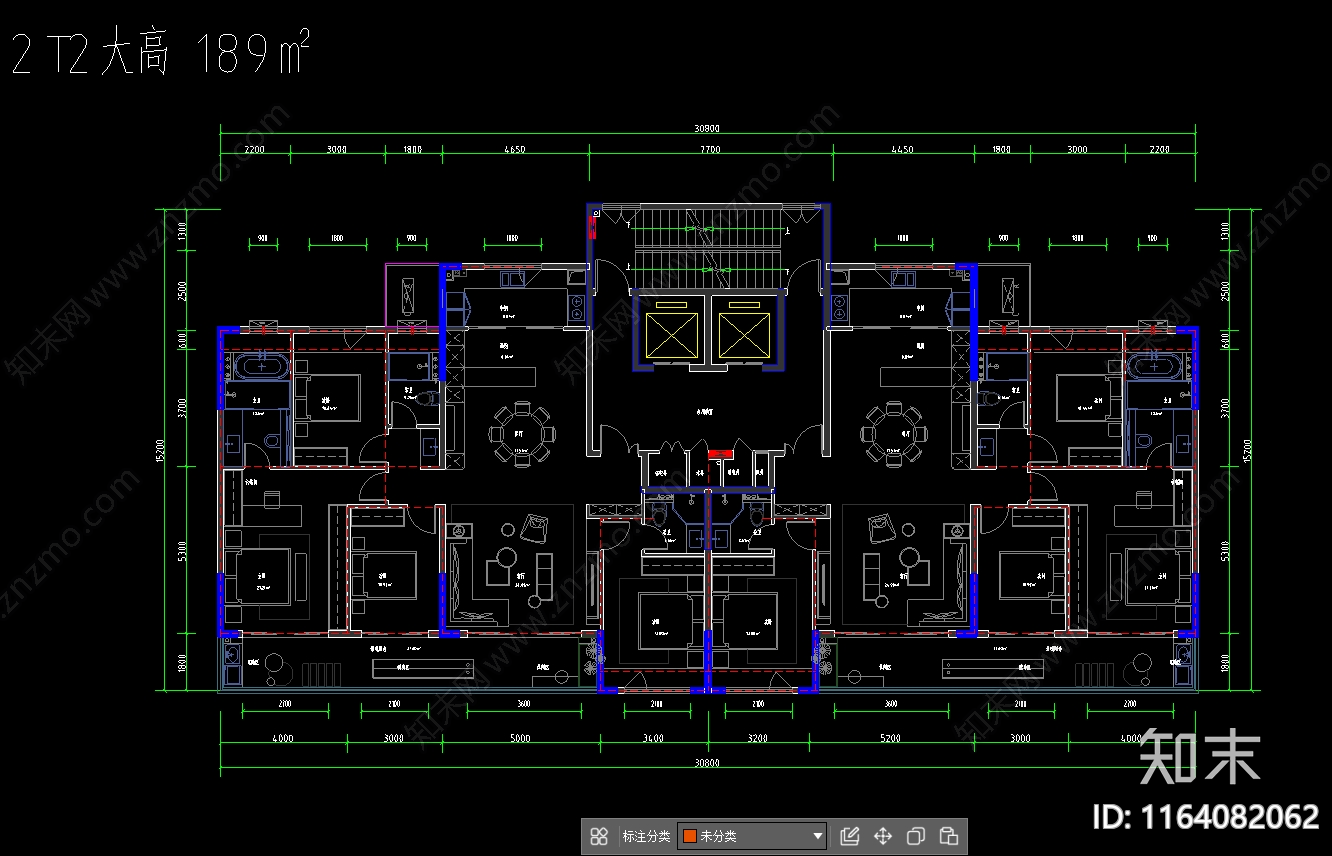Click the edit annotation pencil icon
The height and width of the screenshot is (856, 1332).
click(x=850, y=836)
